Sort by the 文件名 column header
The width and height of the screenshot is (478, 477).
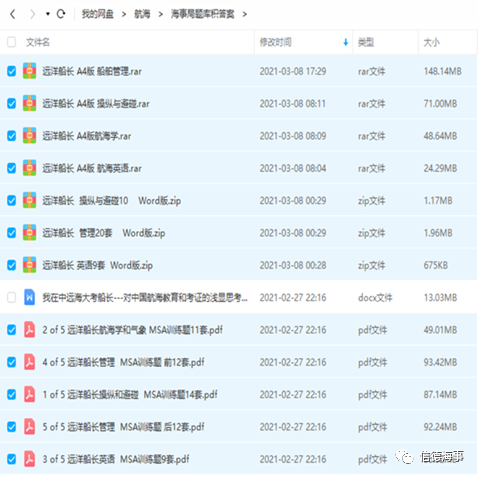(38, 42)
